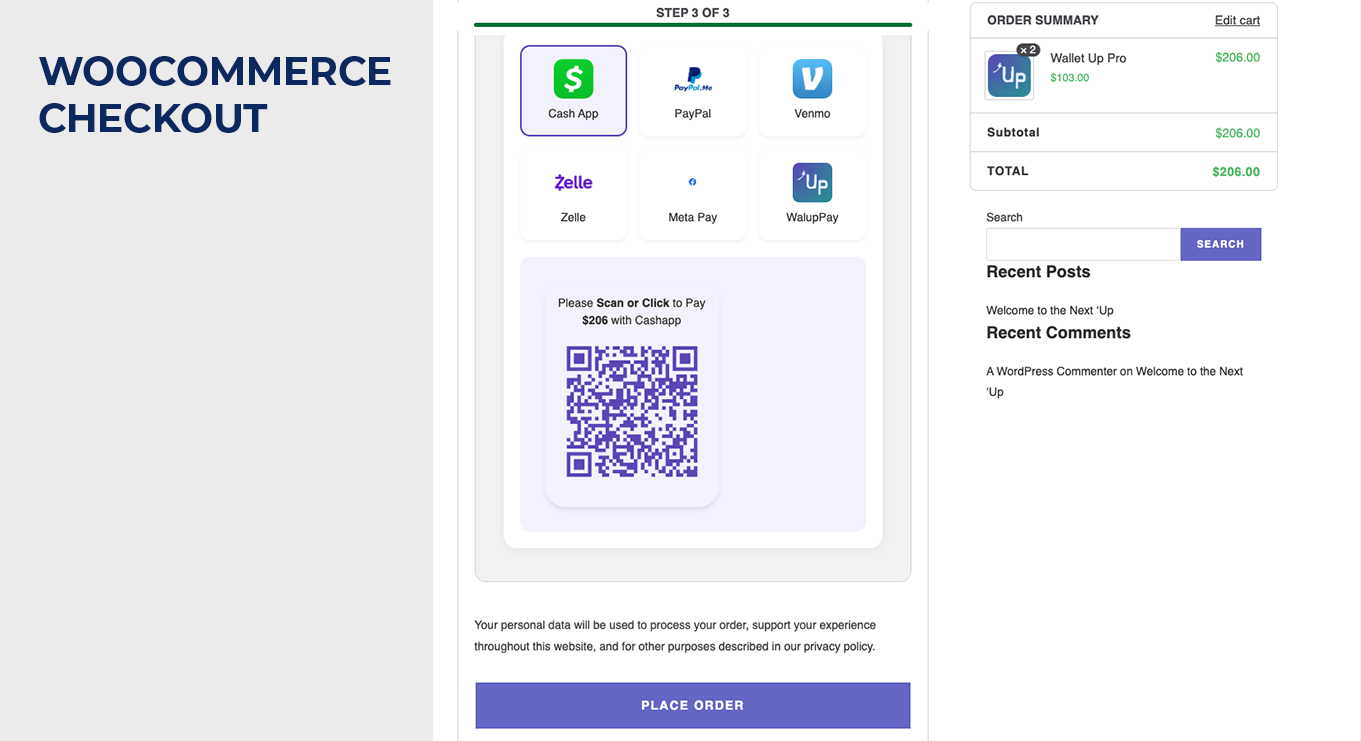Click the 'Please Scan or Click to Pay' text
This screenshot has height=741, width=1361.
coord(632,303)
